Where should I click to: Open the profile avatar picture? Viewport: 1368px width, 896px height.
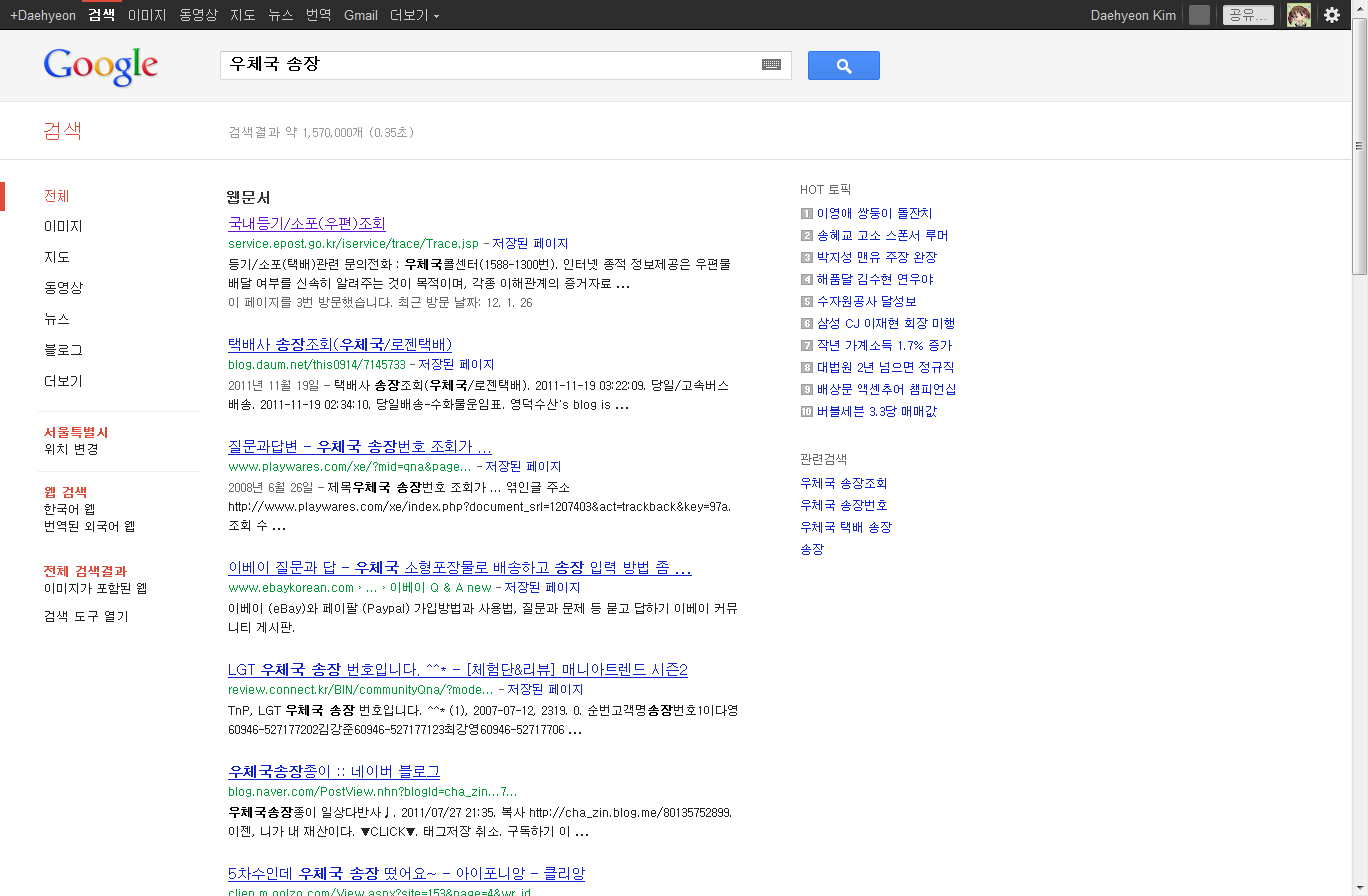pyautogui.click(x=1299, y=15)
